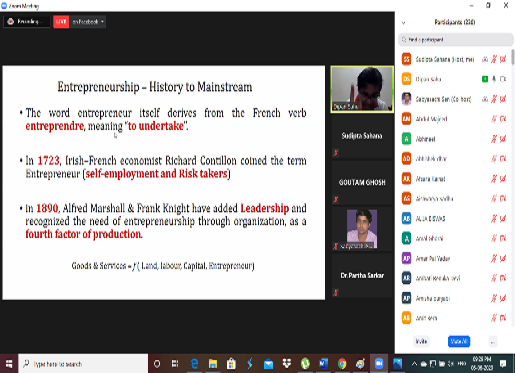
Task: Open the Windows Start menu
Action: point(9,364)
